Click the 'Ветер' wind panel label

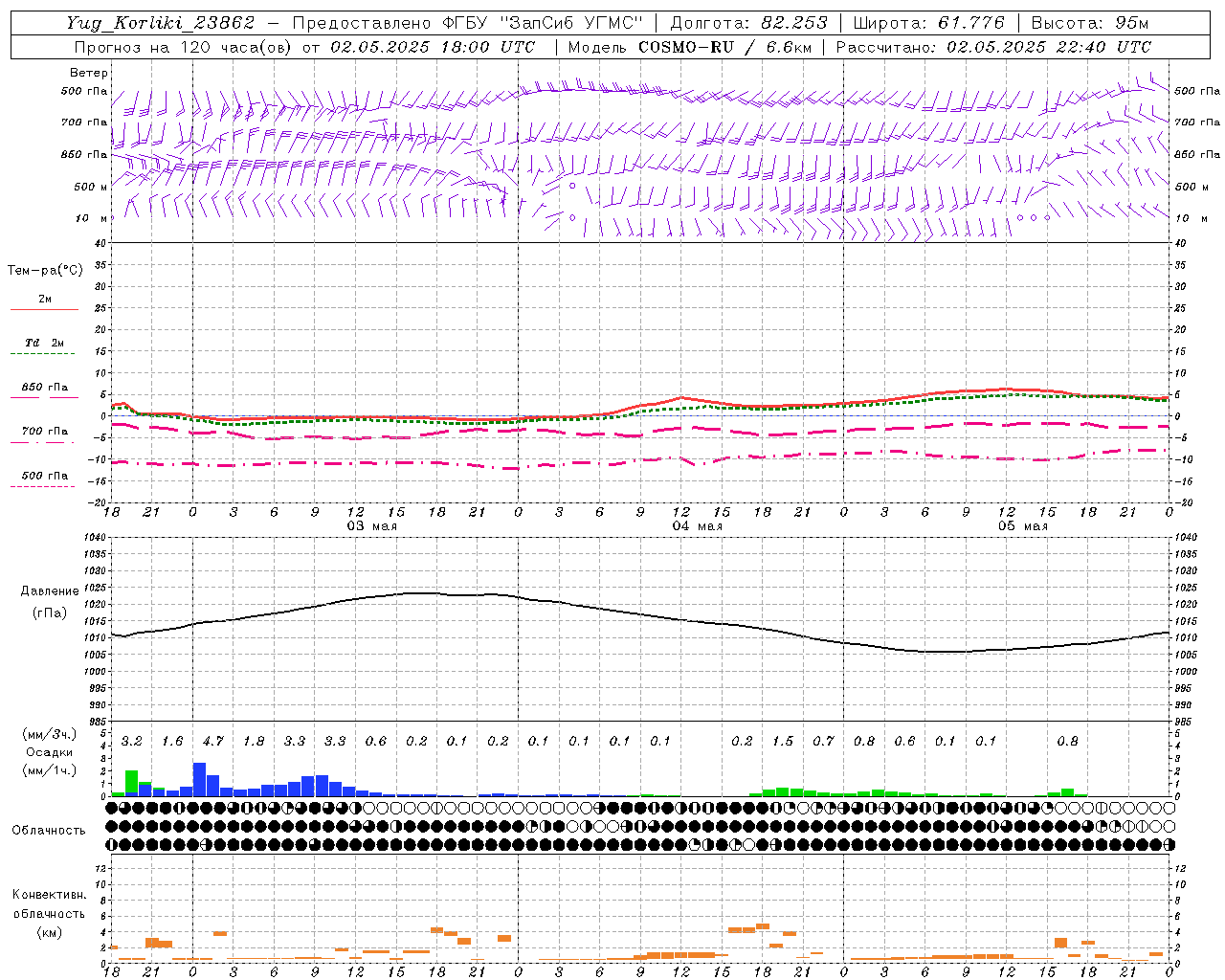[88, 73]
